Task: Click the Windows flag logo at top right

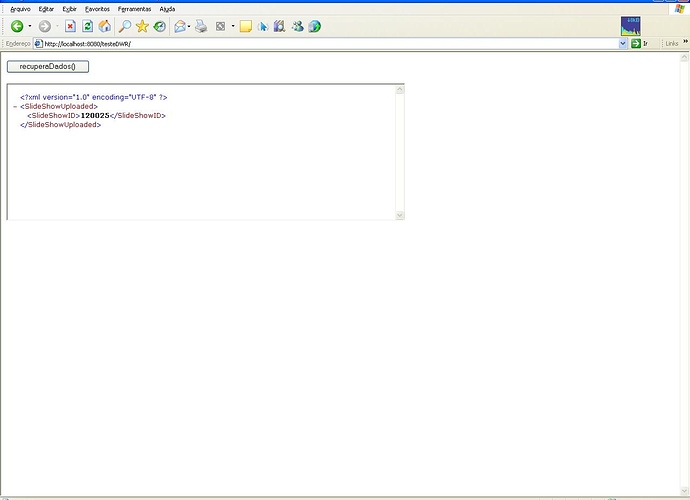Action: pos(680,9)
